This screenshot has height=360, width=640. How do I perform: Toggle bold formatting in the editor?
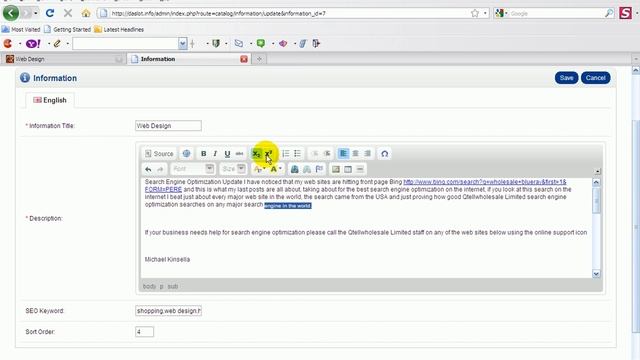click(x=203, y=153)
